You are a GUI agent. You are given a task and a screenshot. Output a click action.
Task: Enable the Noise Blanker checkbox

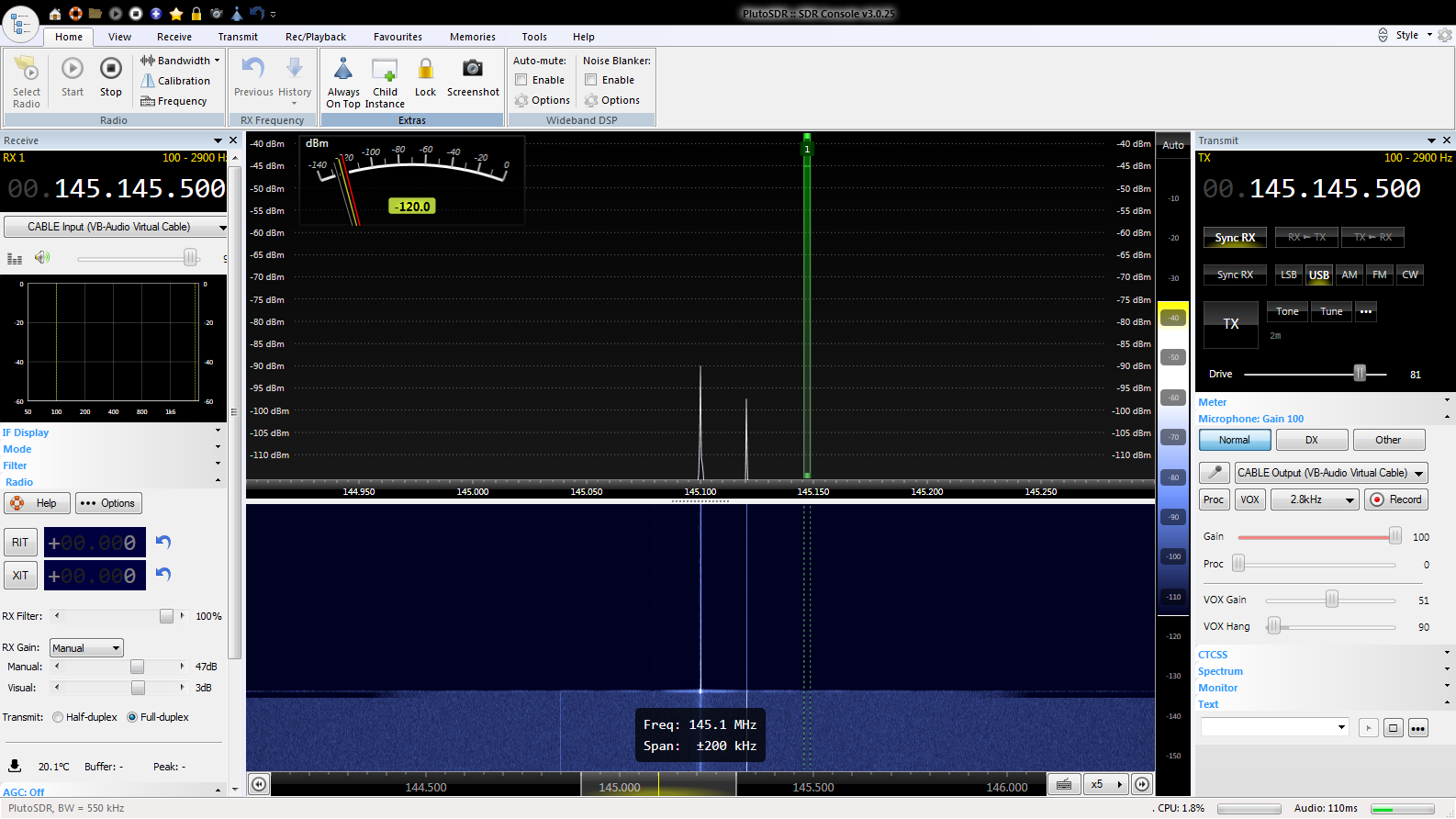pos(591,80)
